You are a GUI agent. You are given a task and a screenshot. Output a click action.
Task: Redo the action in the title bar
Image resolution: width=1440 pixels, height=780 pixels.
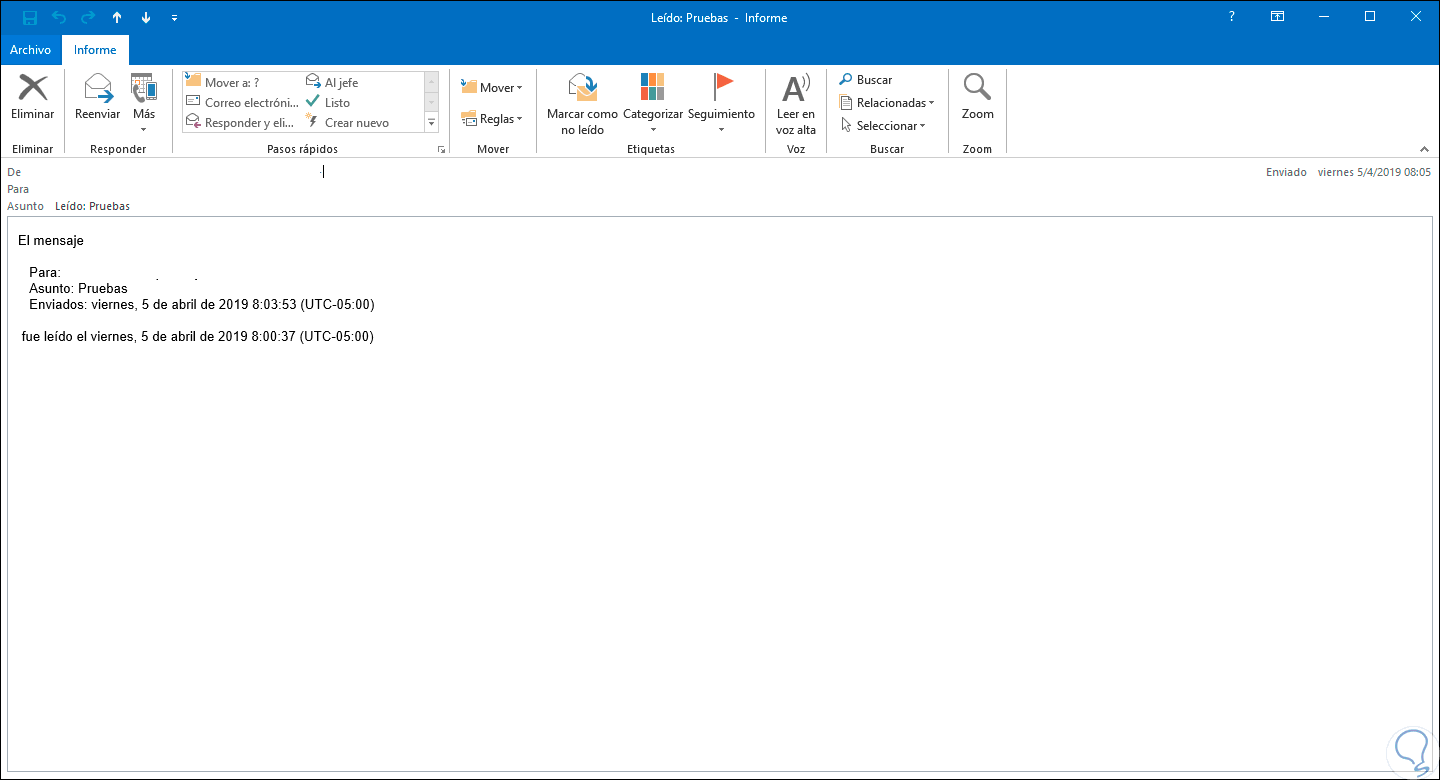(x=87, y=18)
